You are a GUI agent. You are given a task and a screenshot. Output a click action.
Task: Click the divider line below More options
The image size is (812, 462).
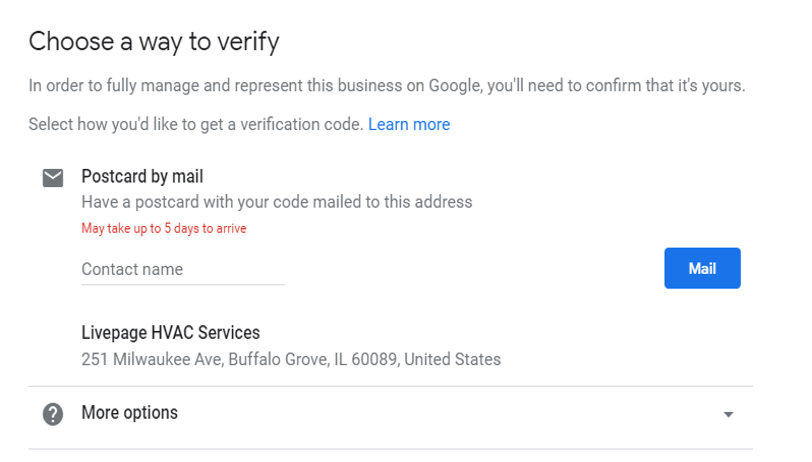coord(390,449)
